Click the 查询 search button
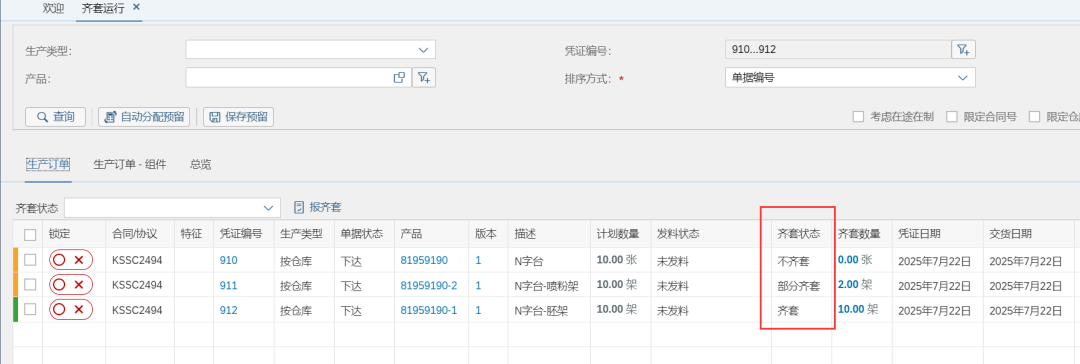The width and height of the screenshot is (1080, 364). point(55,117)
